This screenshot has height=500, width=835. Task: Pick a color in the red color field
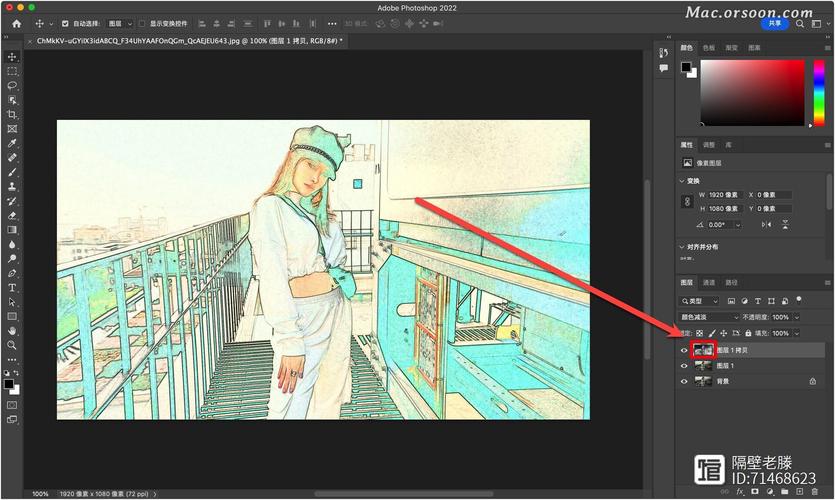pos(752,93)
